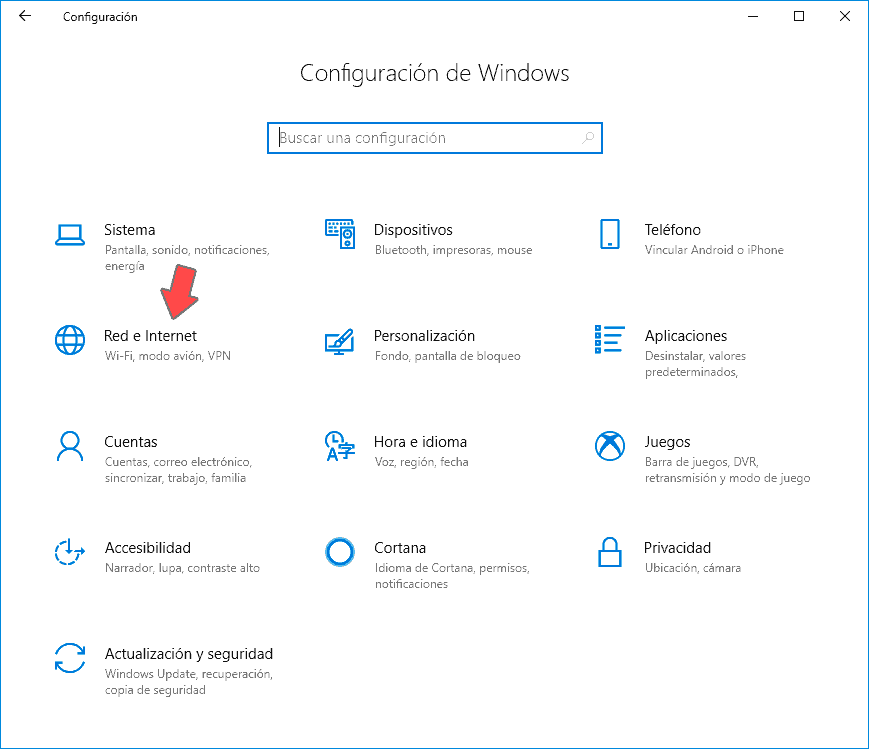Image resolution: width=869 pixels, height=749 pixels.
Task: Open the Actualización y seguridad arrows icon
Action: pos(69,658)
